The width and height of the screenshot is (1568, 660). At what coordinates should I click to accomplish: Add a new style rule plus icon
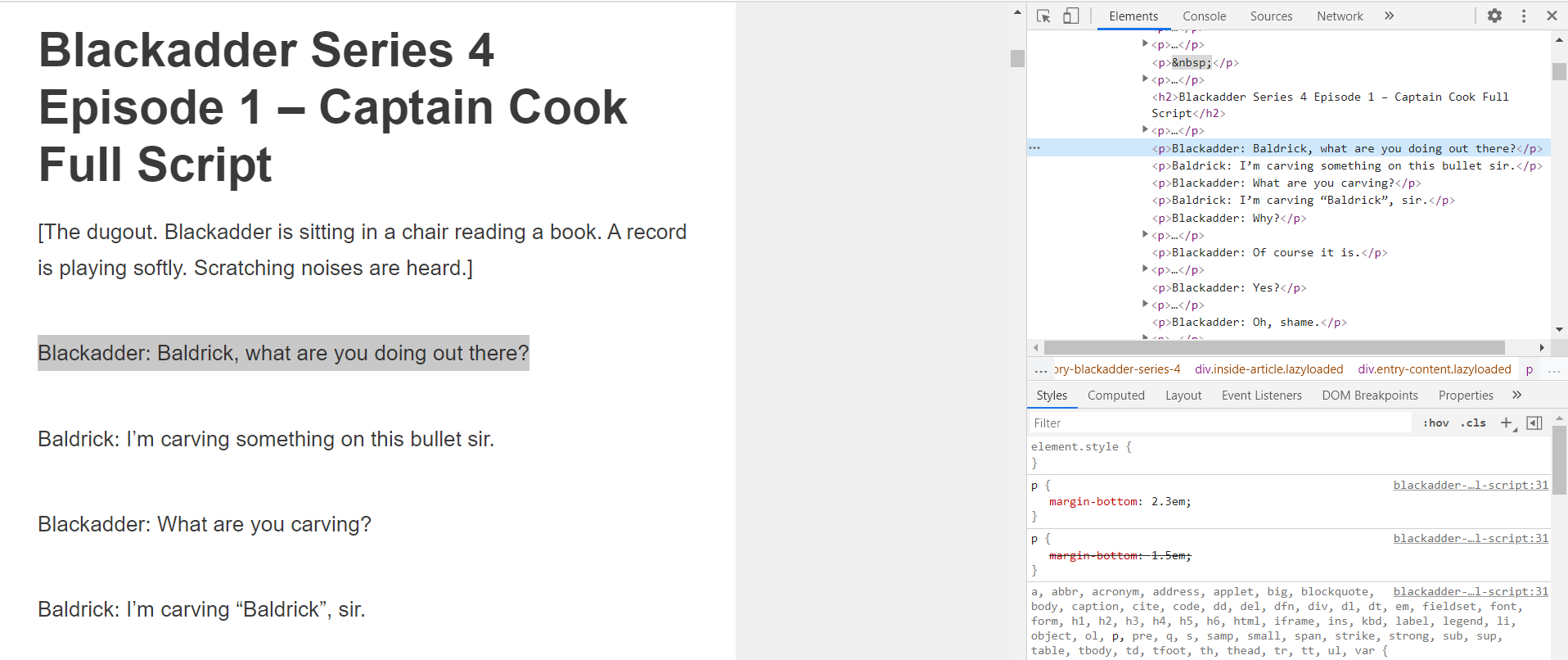(x=1507, y=423)
